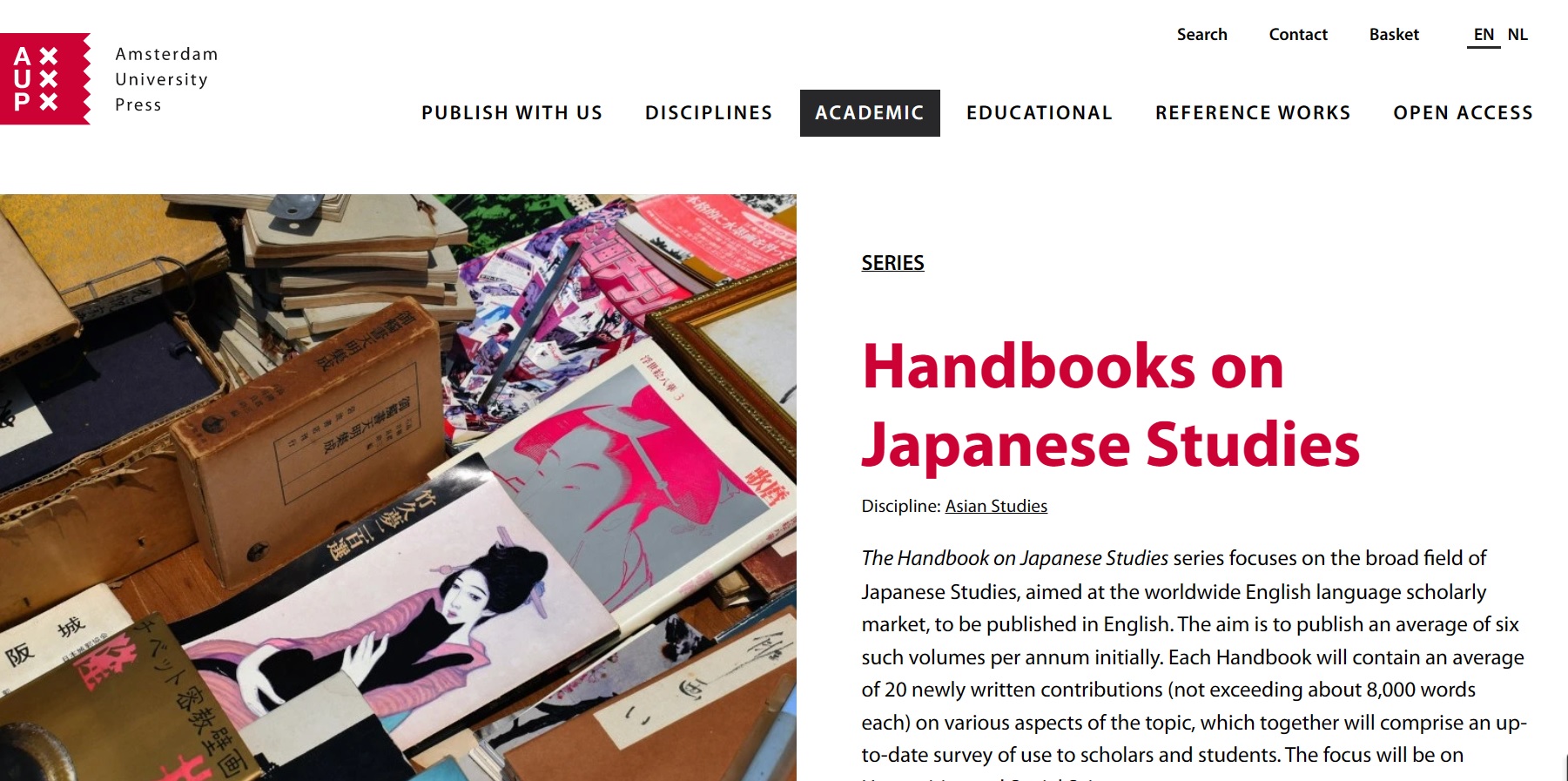Open Amsterdam University Press home text
Image resolution: width=1568 pixels, height=781 pixels.
click(x=166, y=79)
